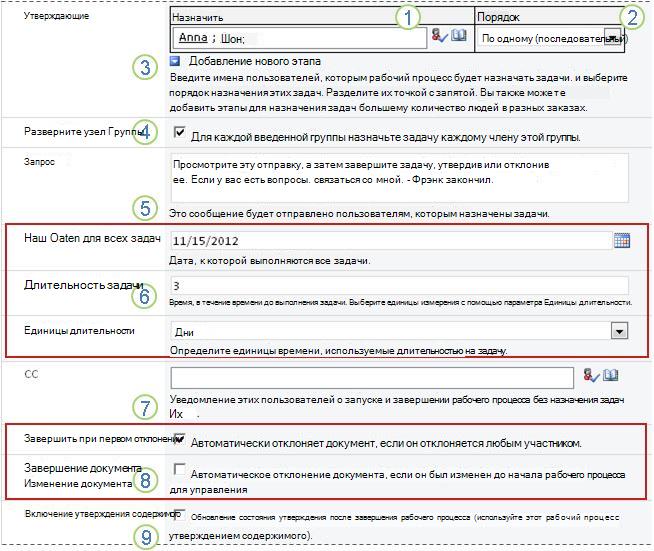Click the Утверждающие label
Image resolution: width=654 pixels, height=551 pixels.
click(x=56, y=16)
